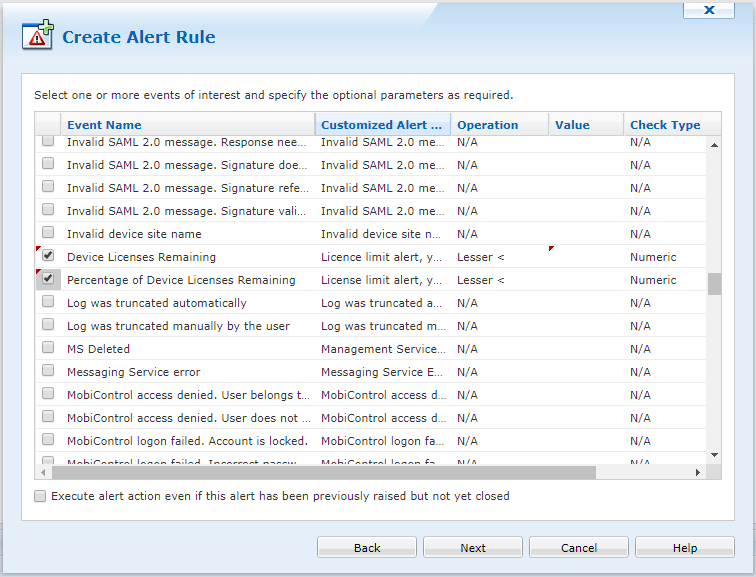Click the Next button

473,547
